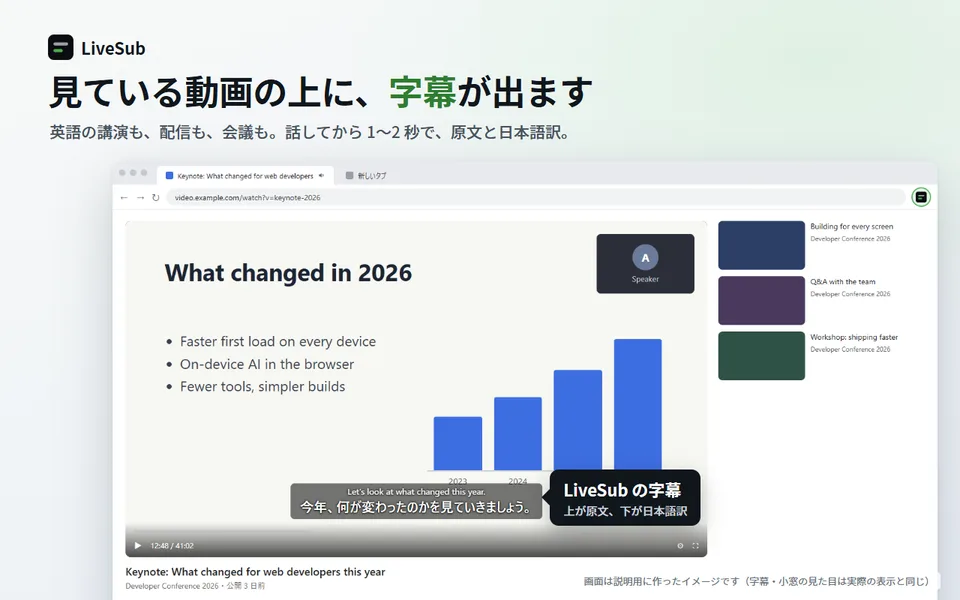Switch to the Keynote: What changed tab
Image resolution: width=960 pixels, height=600 pixels.
tap(245, 176)
